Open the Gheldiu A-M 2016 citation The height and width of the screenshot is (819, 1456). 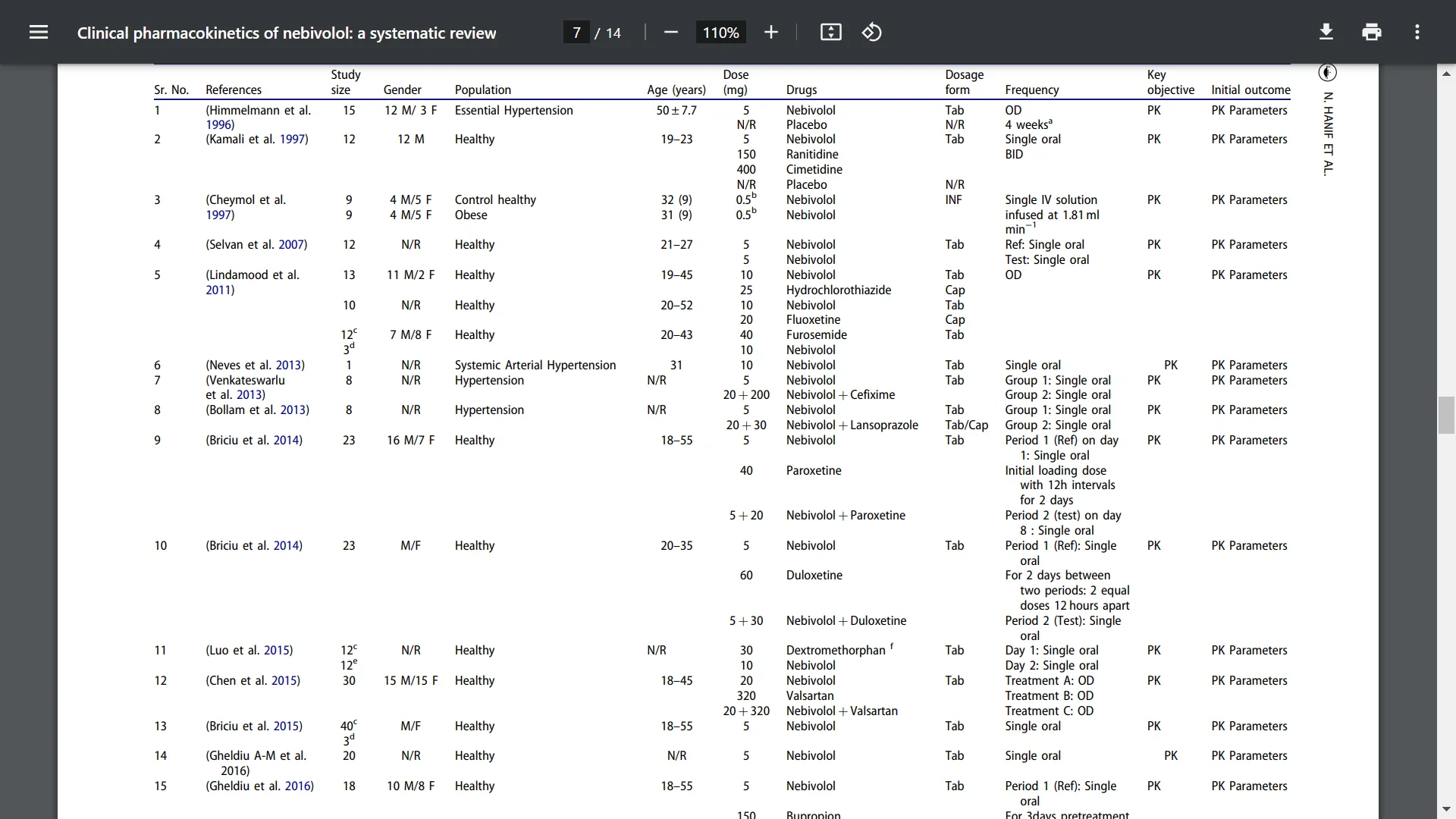[234, 771]
